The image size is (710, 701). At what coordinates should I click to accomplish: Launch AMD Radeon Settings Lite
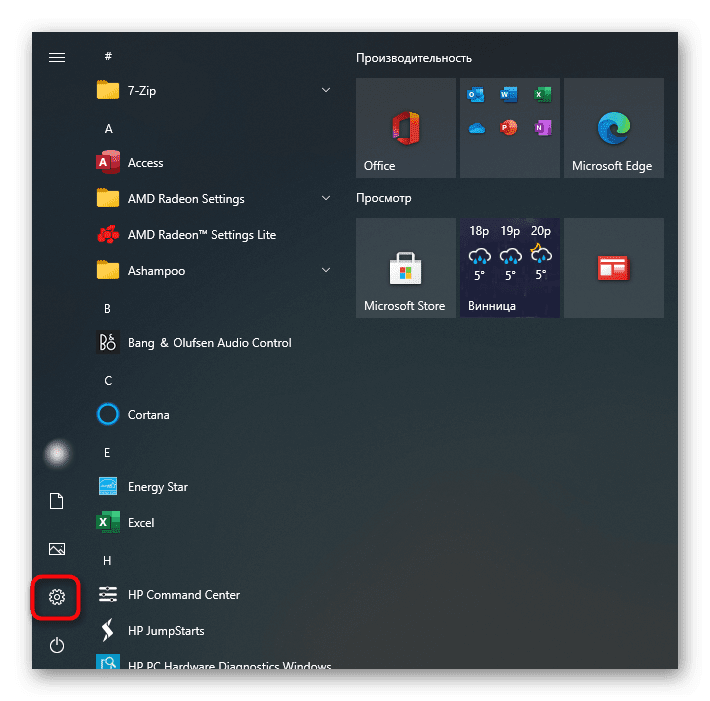tap(213, 235)
